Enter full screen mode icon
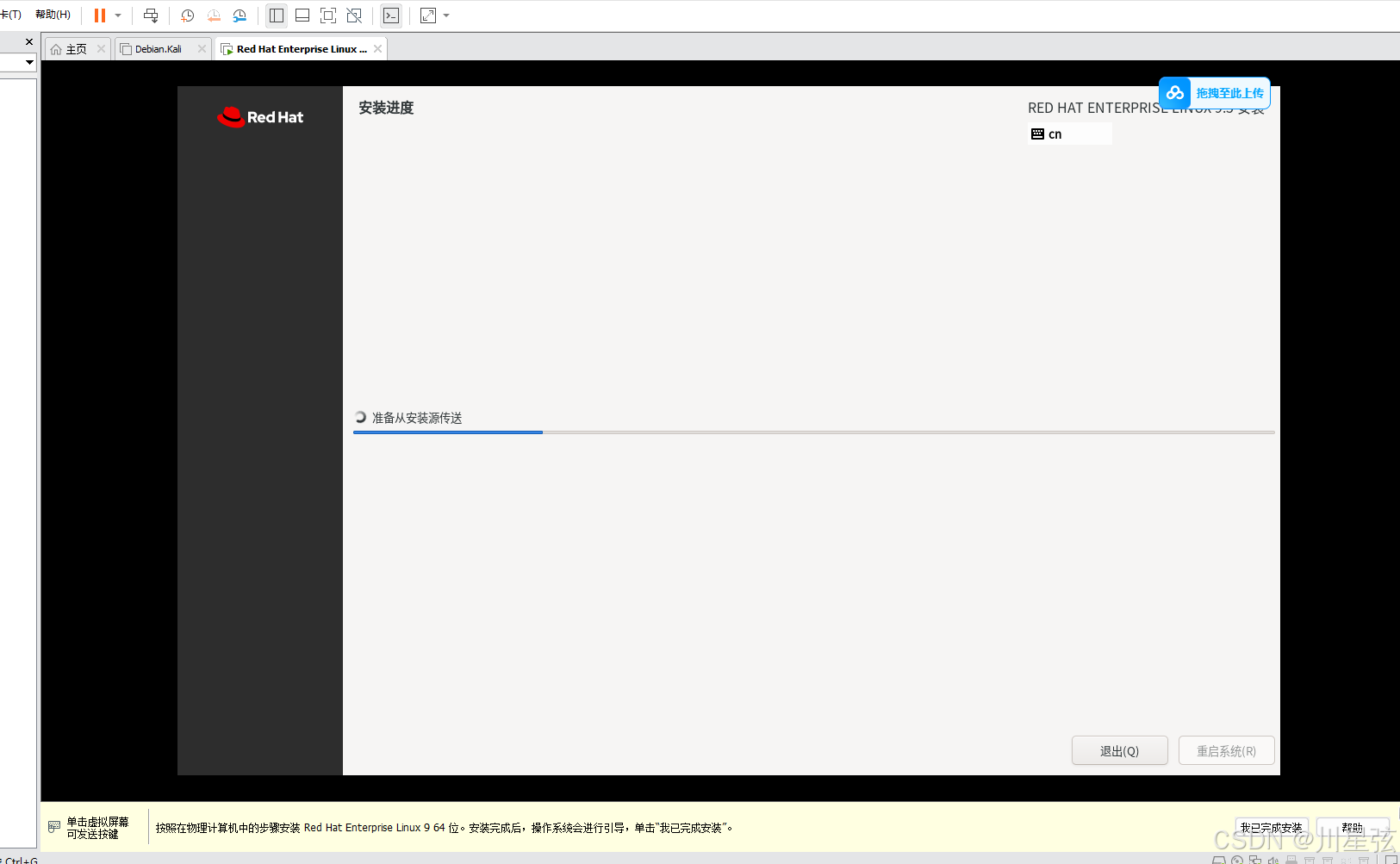Screen dimensions: 1400x864 click(x=328, y=16)
